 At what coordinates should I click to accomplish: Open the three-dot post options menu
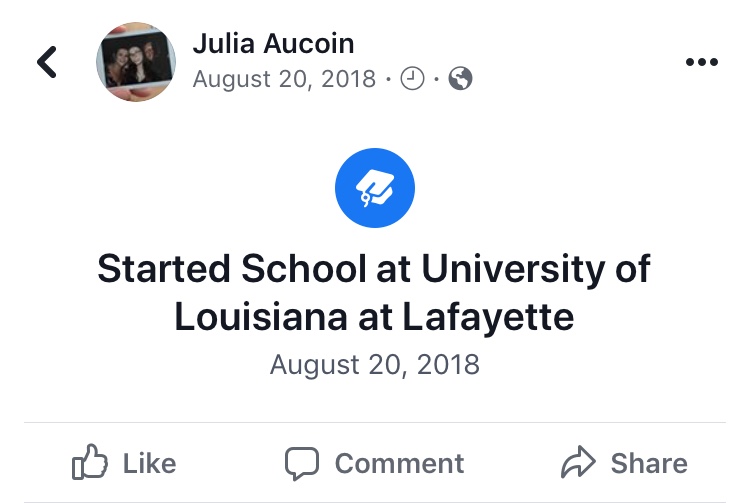pyautogui.click(x=701, y=62)
